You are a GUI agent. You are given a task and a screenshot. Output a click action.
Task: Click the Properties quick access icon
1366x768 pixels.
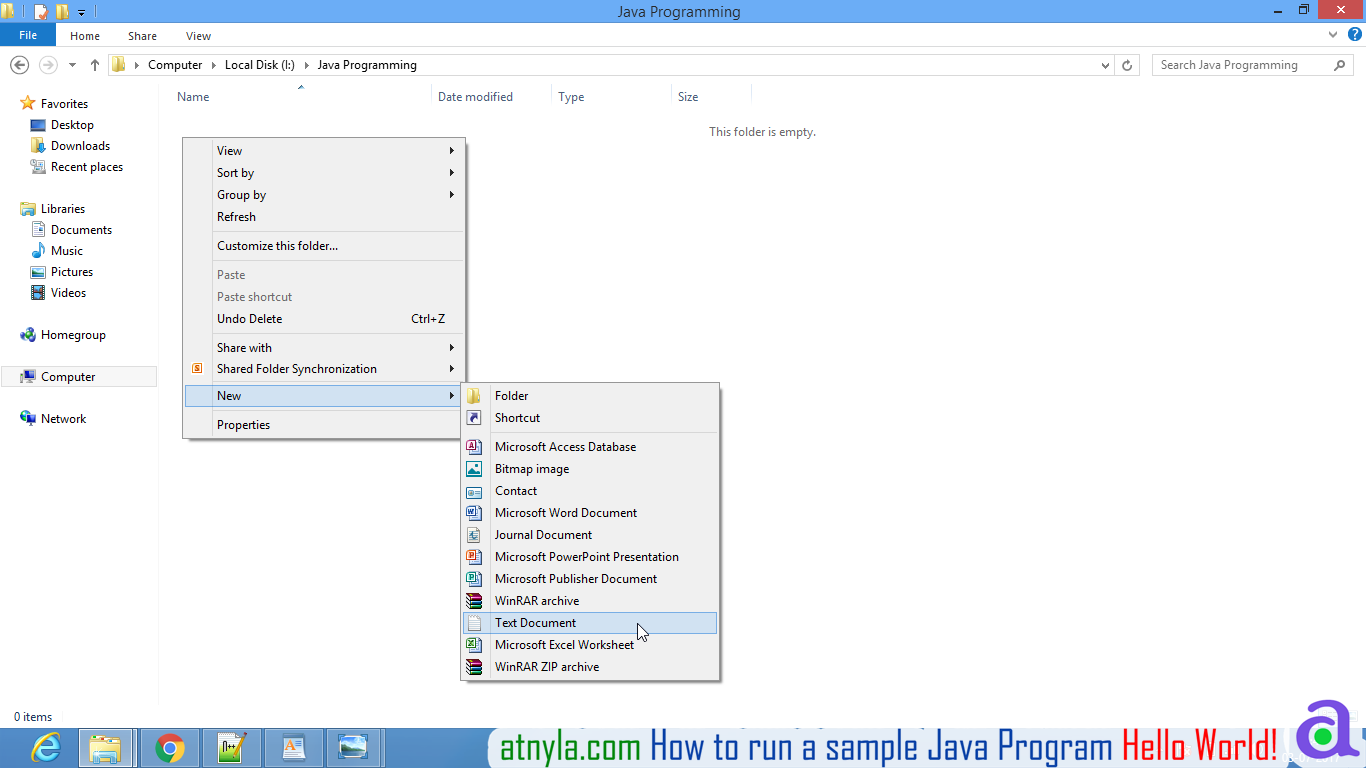tap(40, 11)
